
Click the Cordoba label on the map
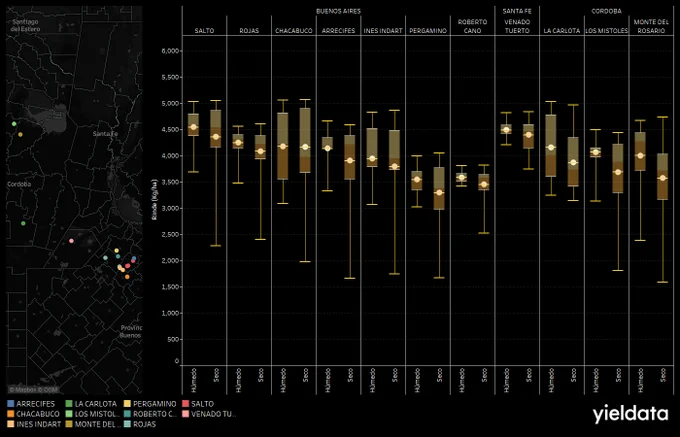(19, 184)
